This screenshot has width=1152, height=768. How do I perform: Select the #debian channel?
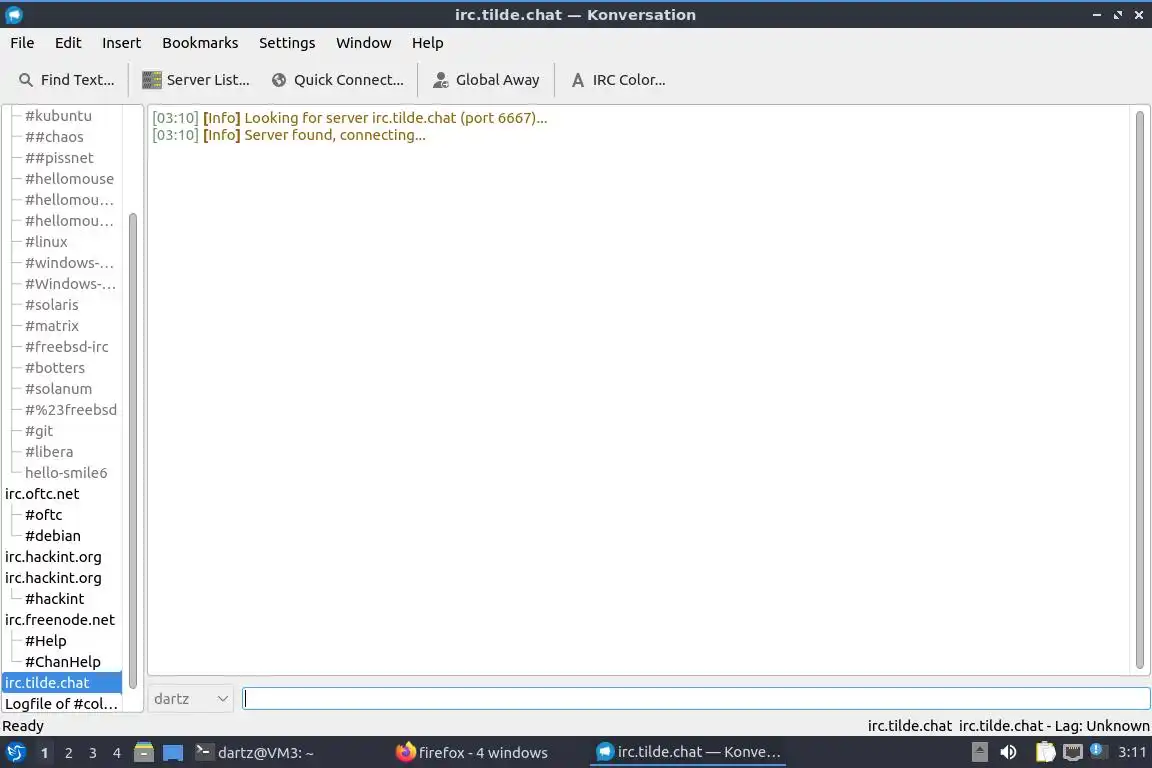pos(52,536)
